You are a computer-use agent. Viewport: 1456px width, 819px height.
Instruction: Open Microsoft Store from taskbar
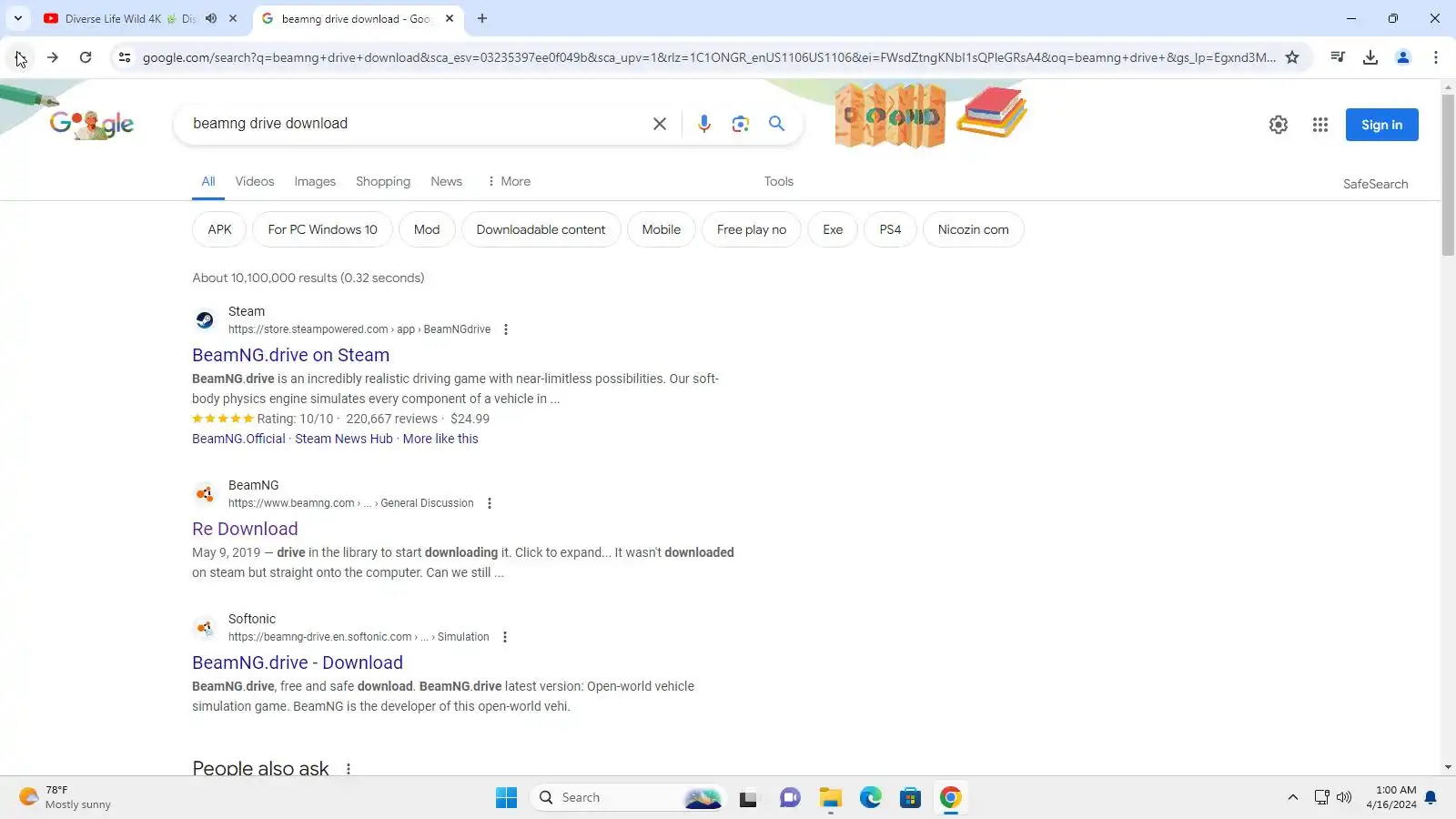click(x=911, y=798)
